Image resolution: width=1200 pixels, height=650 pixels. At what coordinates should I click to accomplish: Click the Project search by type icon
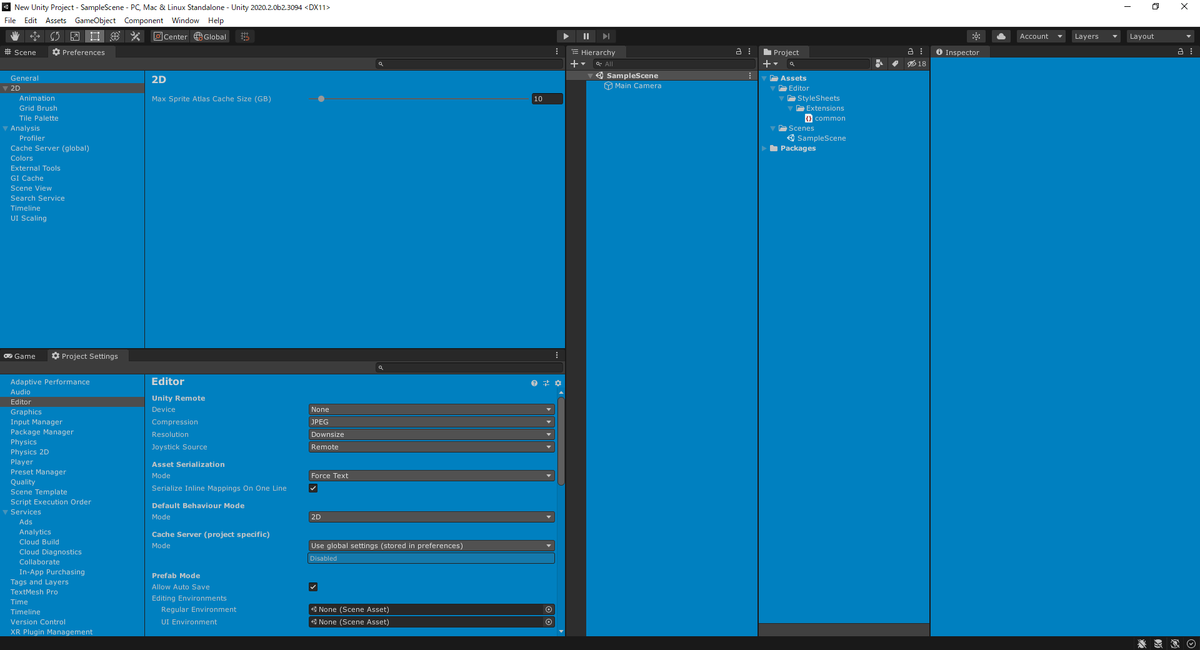point(879,64)
